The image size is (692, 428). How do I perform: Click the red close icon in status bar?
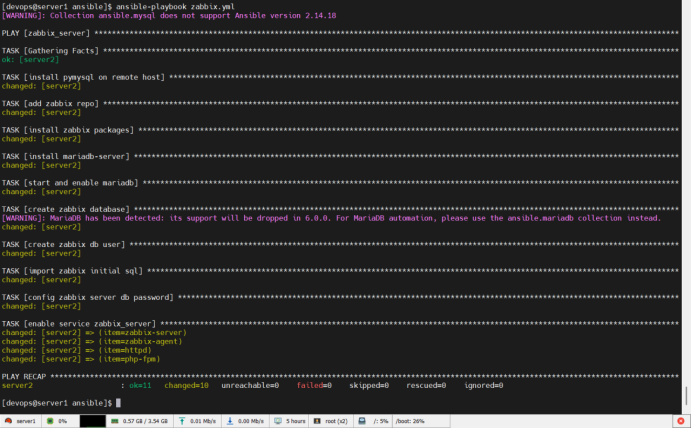tap(681, 421)
